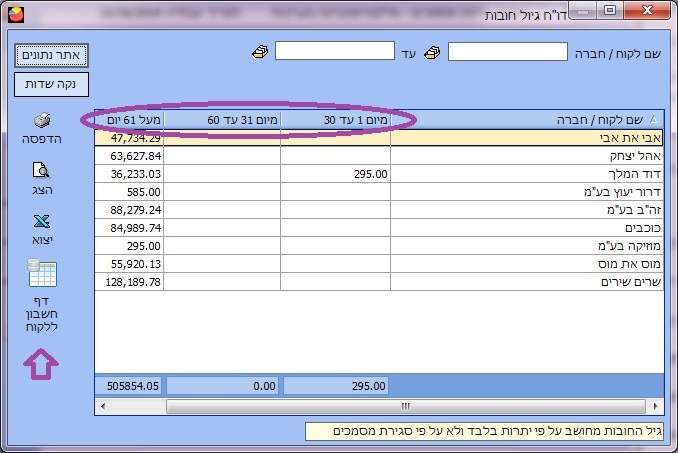Select the row שרים שירים
678x453 pixels.
click(x=379, y=282)
